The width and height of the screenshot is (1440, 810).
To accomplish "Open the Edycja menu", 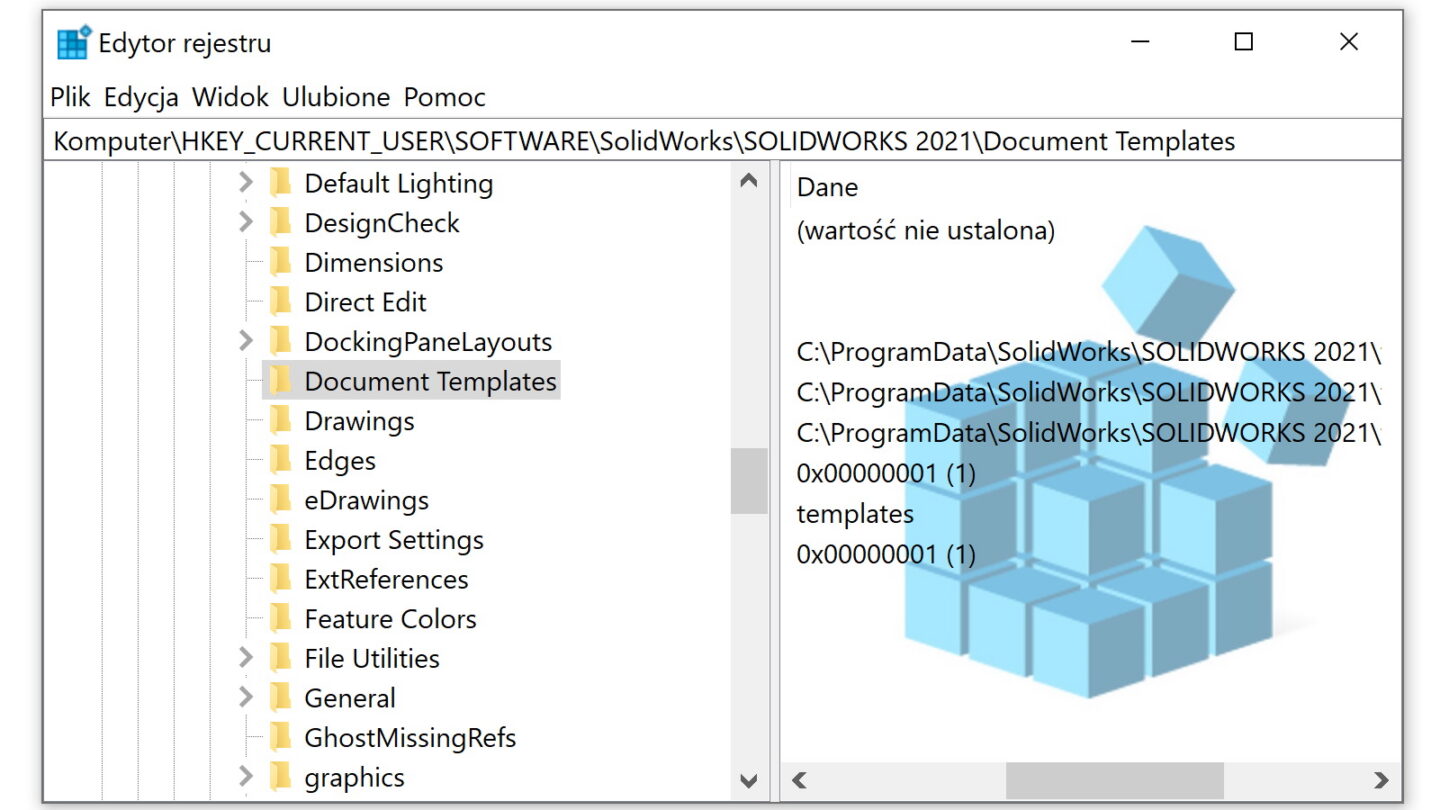I will (141, 97).
